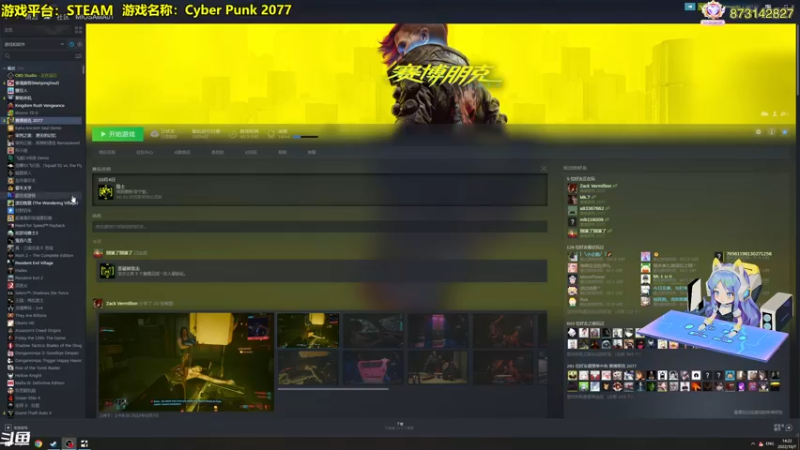This screenshot has width=800, height=450.
Task: Open the fifth game detail tab
Action: pyautogui.click(x=251, y=152)
